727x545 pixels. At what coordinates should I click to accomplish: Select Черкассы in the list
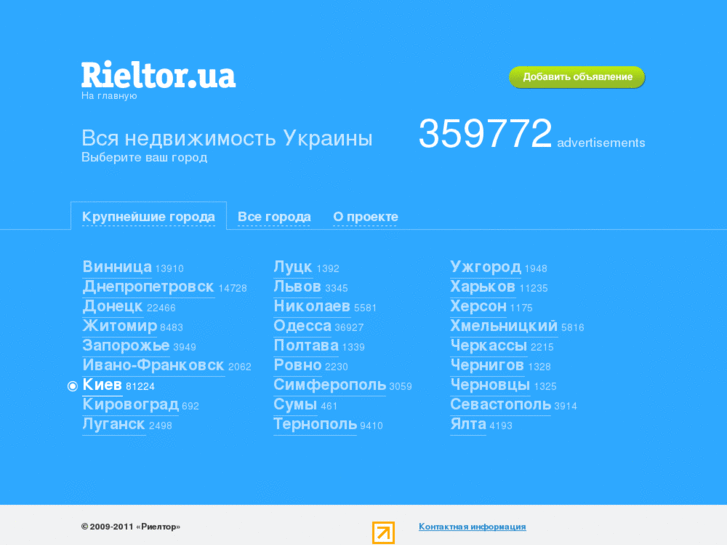tap(489, 345)
